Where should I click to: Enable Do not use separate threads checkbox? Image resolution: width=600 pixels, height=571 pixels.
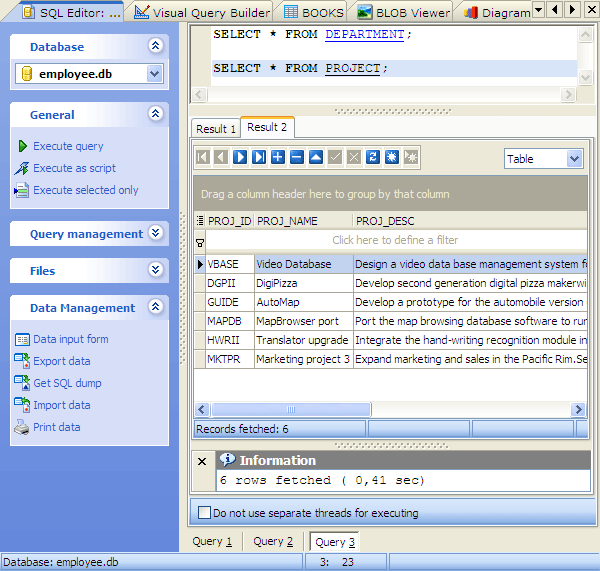(x=204, y=512)
